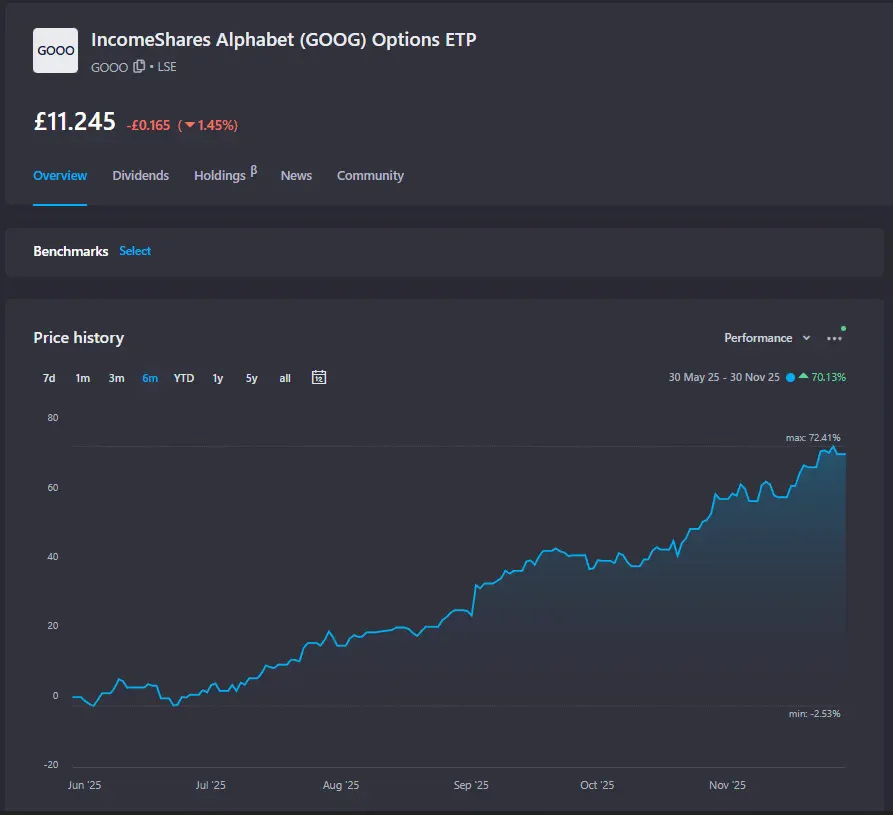Click Select to add a benchmark
893x815 pixels.
(x=135, y=251)
